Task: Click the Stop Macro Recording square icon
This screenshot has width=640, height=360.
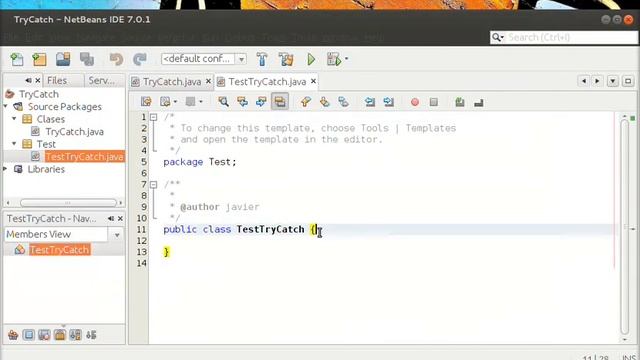Action: 433,102
